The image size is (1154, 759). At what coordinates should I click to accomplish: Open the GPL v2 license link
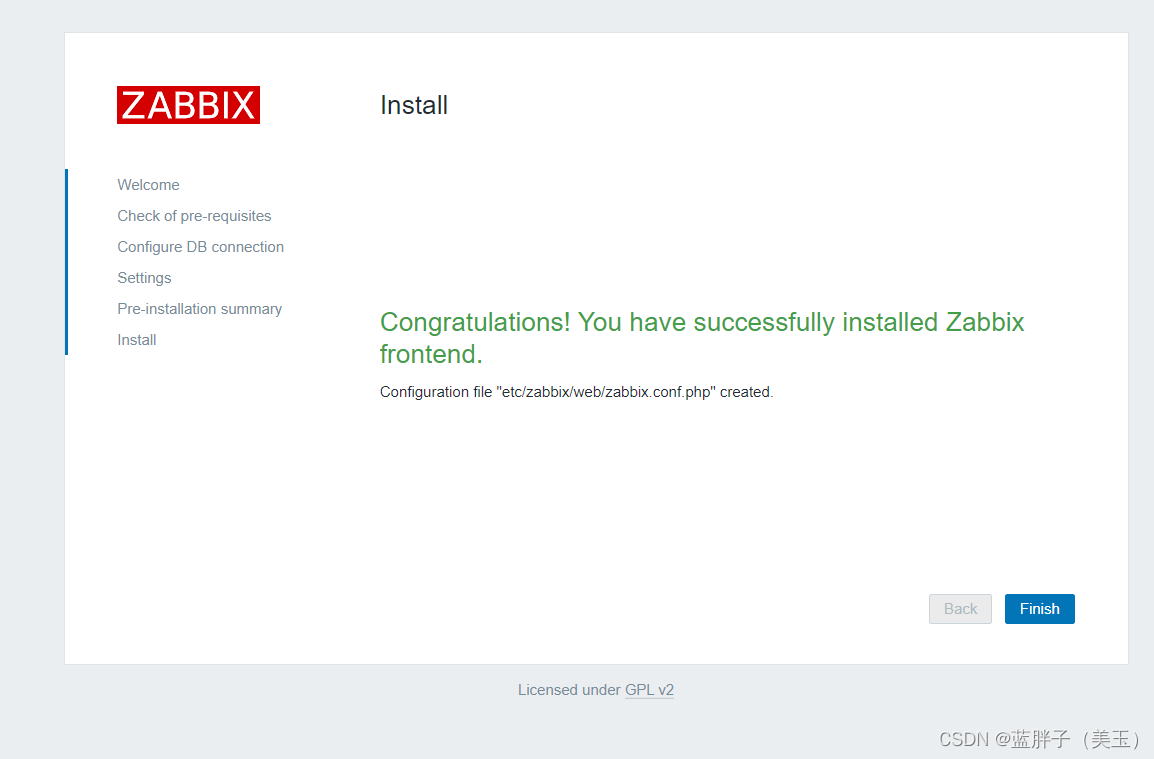[649, 690]
